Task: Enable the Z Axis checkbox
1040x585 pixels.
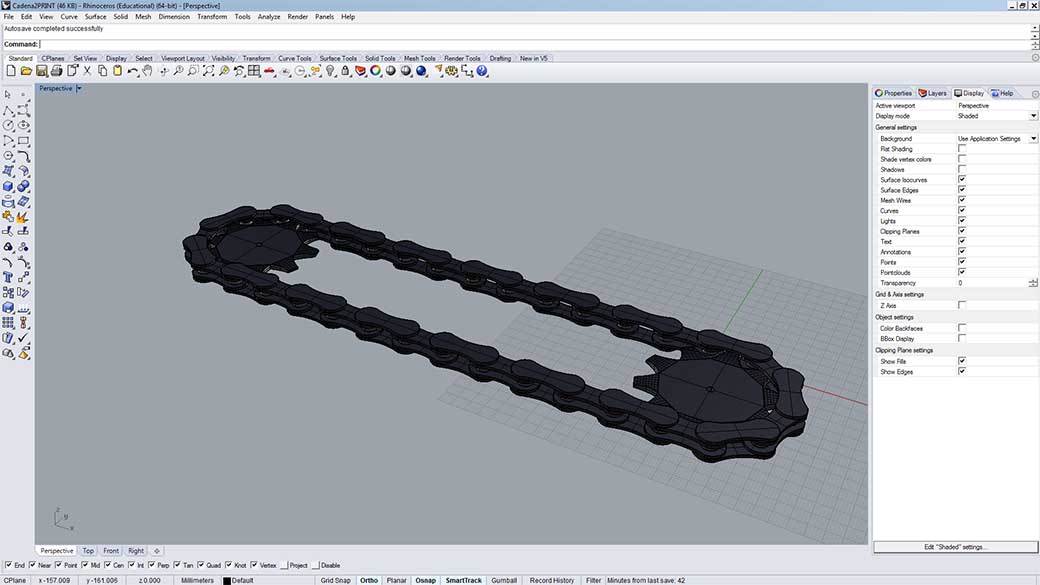Action: pos(962,305)
